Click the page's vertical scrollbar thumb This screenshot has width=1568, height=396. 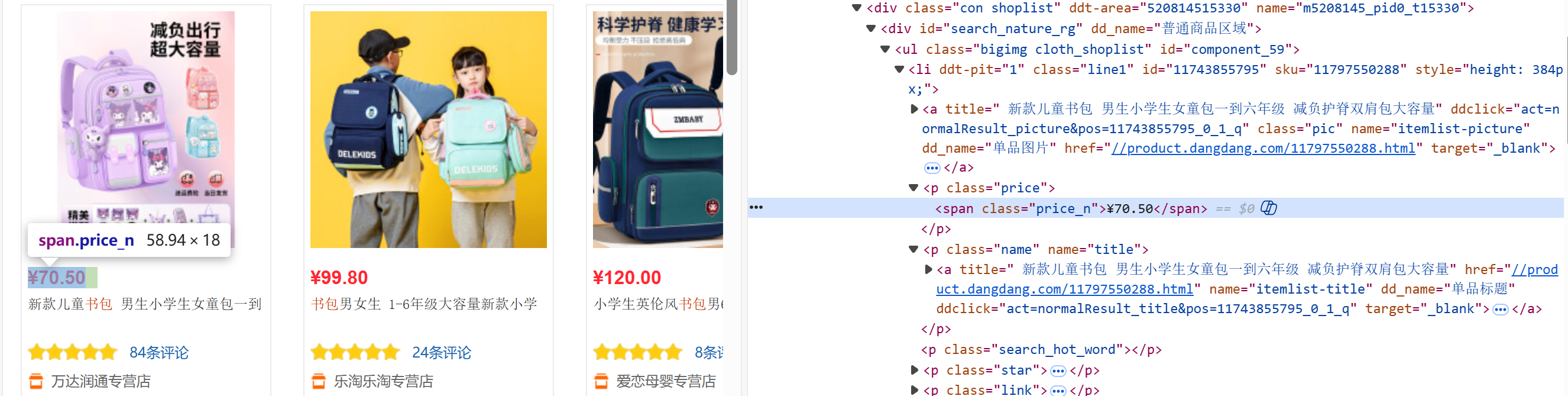731,37
